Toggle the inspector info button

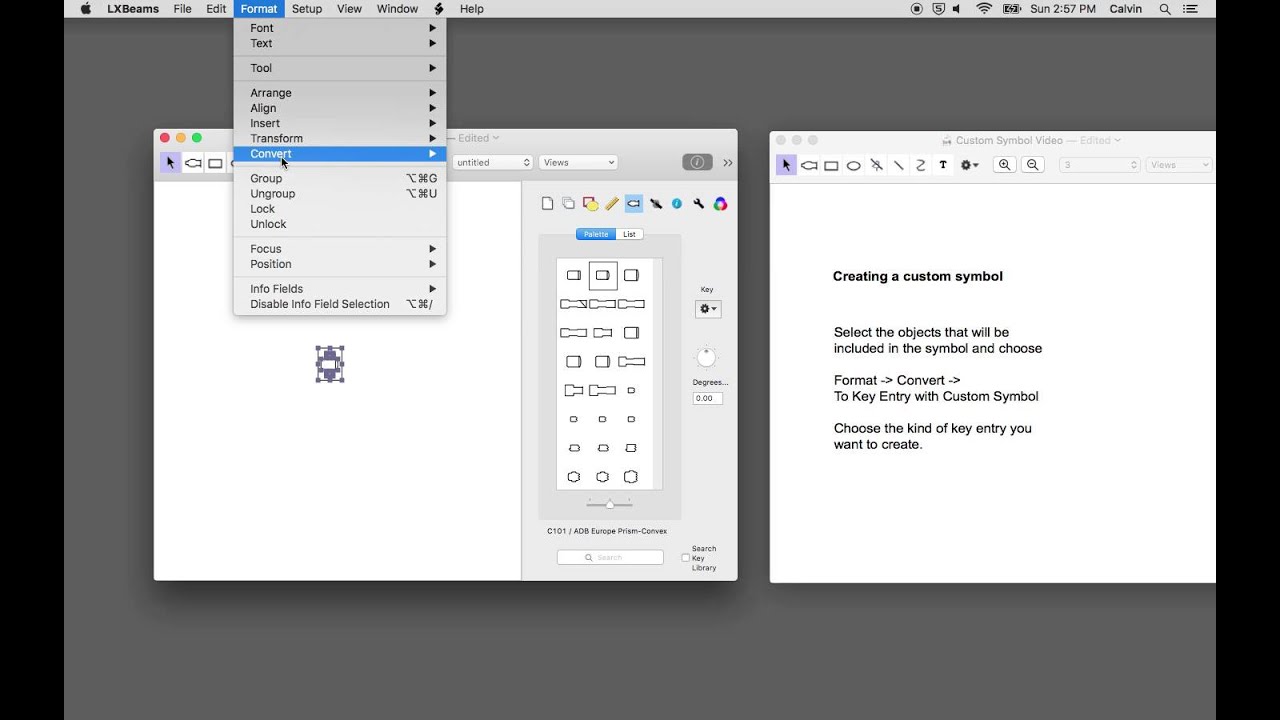click(697, 162)
